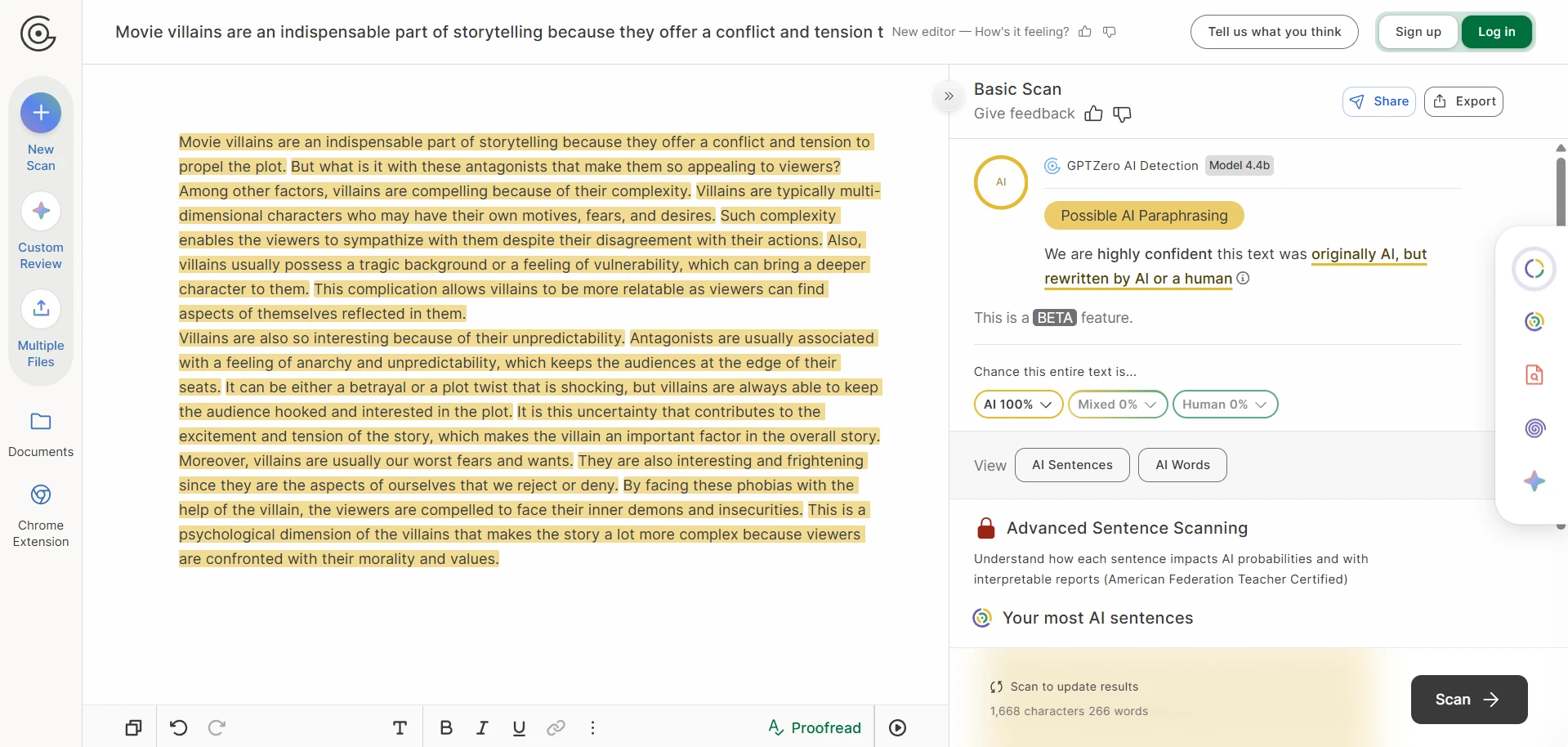Switch to the AI Sentences view
This screenshot has width=1568, height=747.
1072,465
